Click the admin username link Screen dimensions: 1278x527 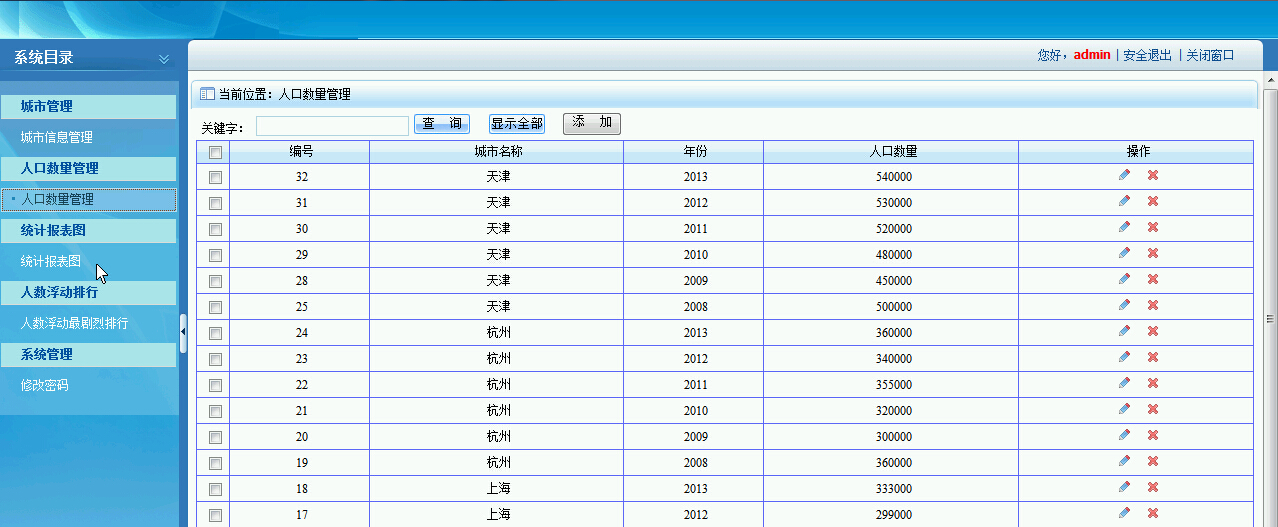(1092, 55)
